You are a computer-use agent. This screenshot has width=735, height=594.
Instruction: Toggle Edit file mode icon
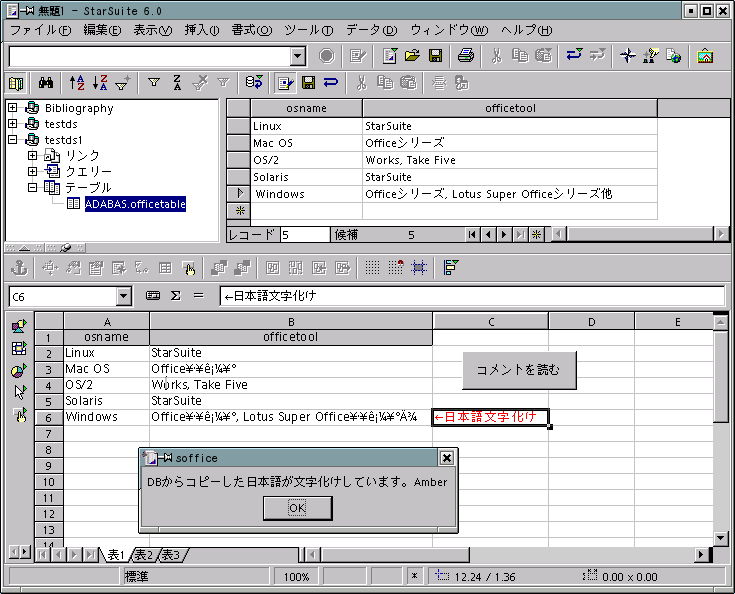tap(358, 56)
